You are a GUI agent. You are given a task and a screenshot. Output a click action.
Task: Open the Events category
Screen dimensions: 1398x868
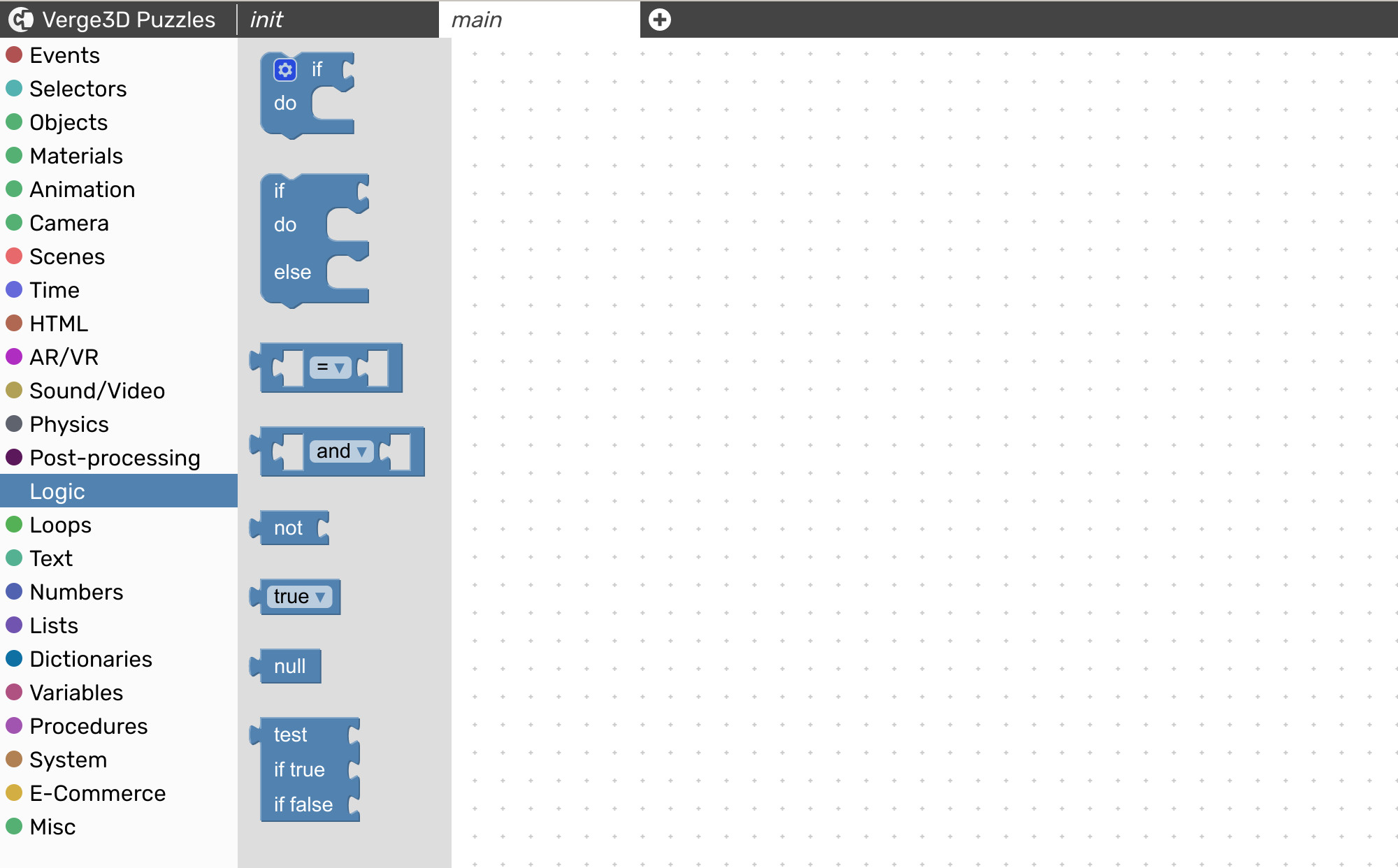click(x=119, y=55)
